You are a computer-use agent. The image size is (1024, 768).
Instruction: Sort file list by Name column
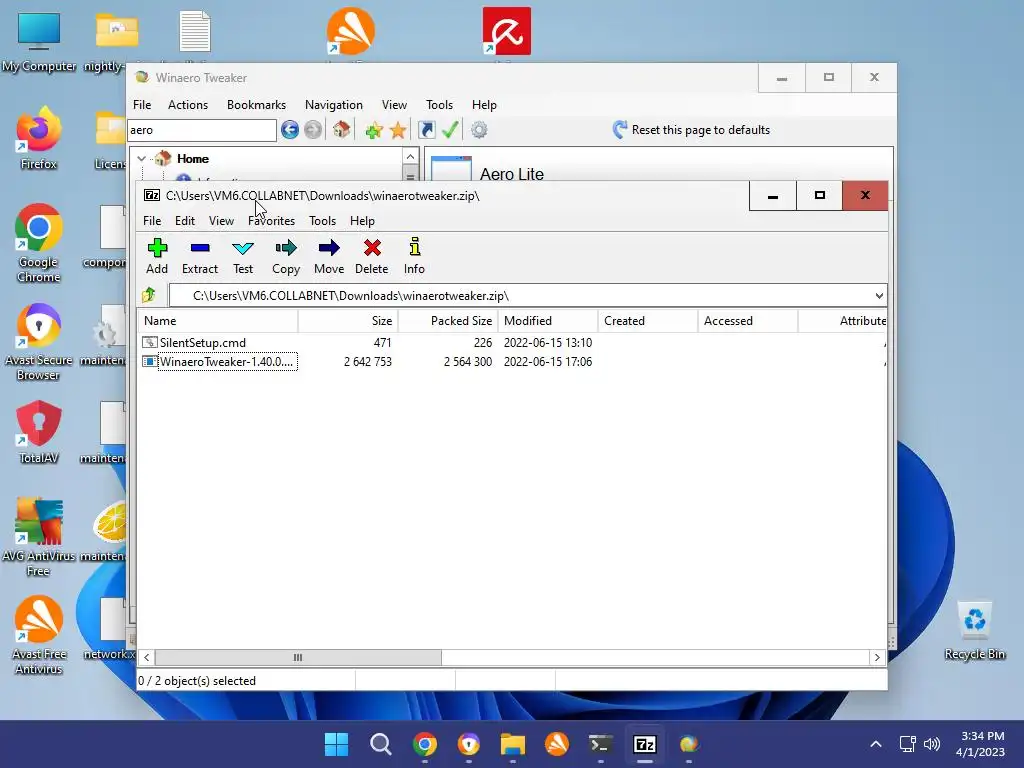[x=217, y=321]
